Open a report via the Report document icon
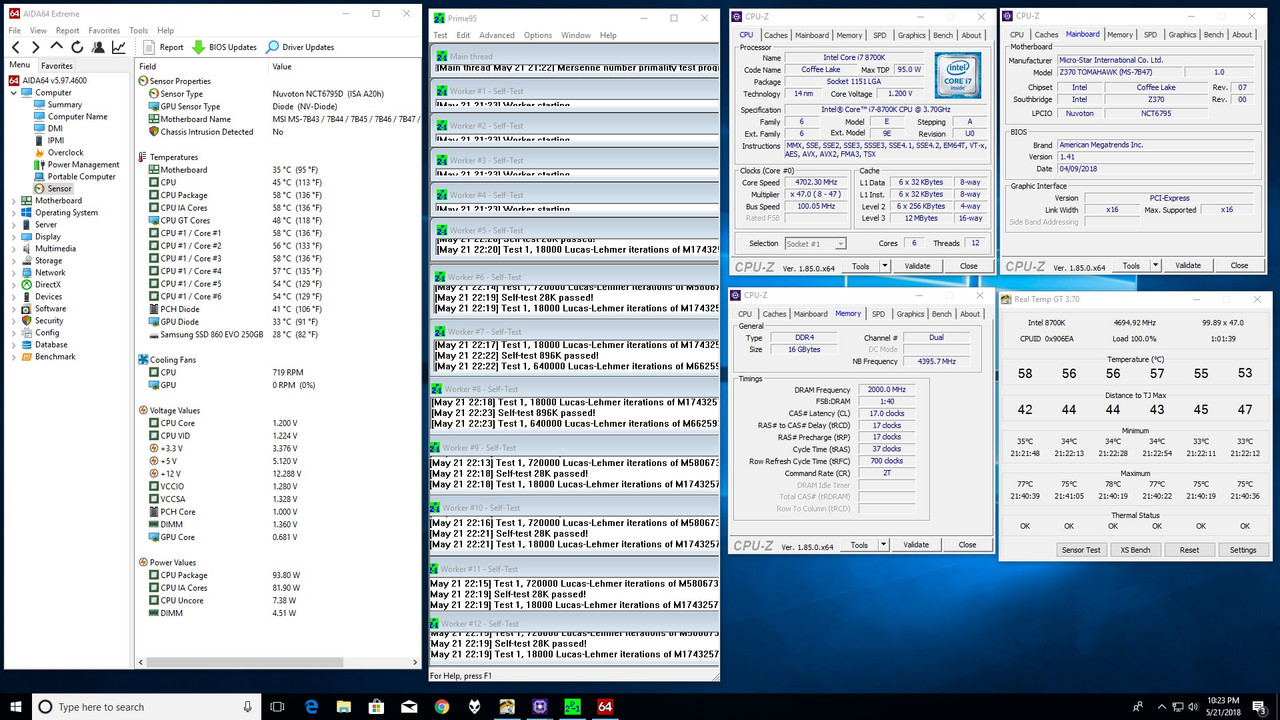This screenshot has width=1280, height=720. 149,47
